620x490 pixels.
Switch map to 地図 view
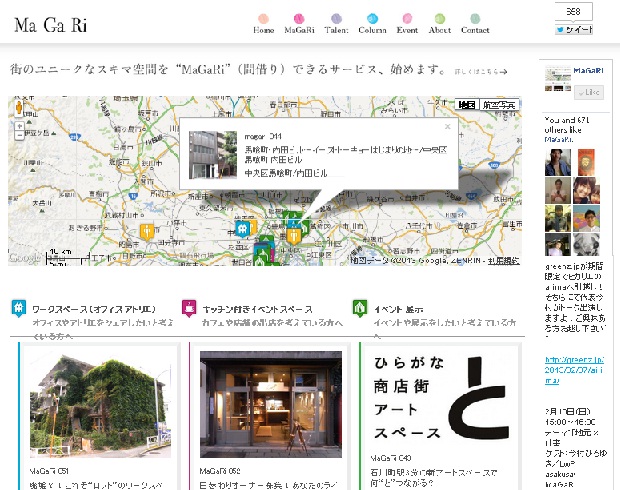(467, 104)
